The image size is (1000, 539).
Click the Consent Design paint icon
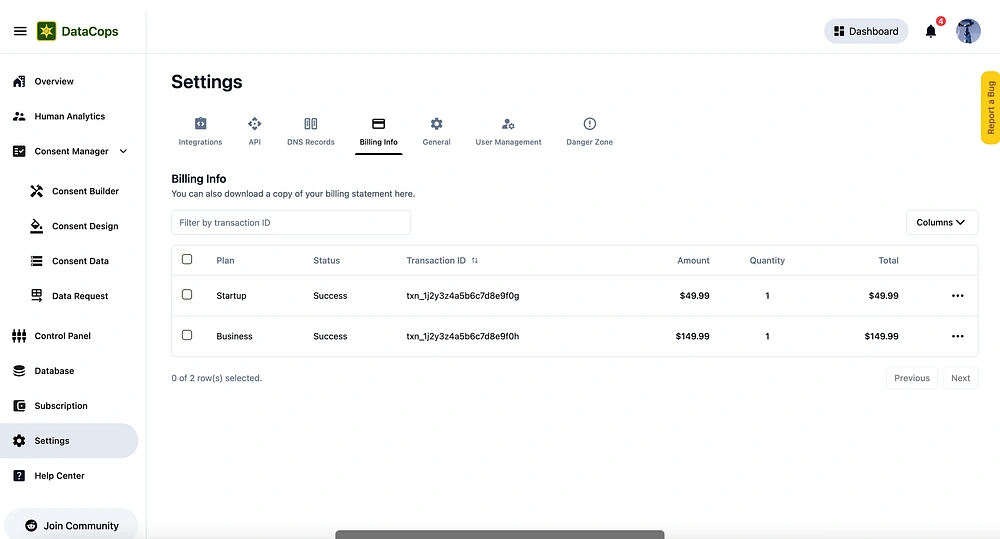tap(36, 226)
